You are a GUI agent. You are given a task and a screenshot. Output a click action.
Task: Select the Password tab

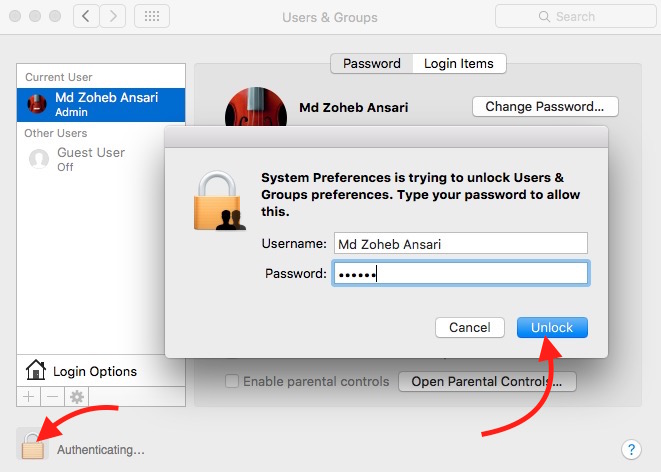(372, 63)
